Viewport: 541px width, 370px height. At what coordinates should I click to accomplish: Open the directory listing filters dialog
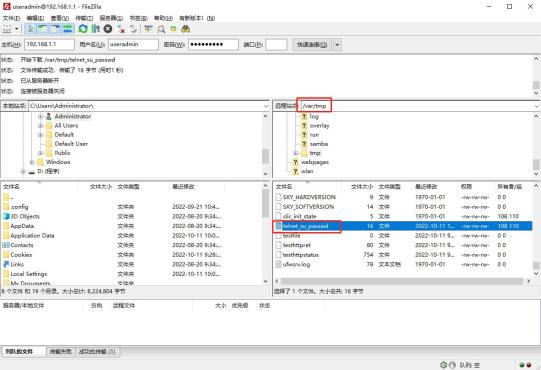148,29
